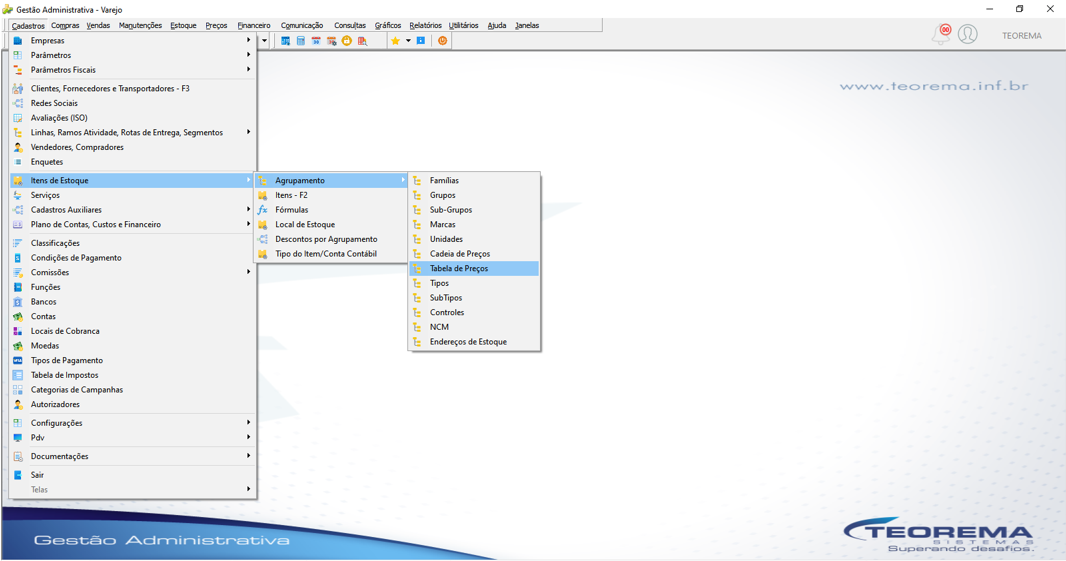Screen dimensions: 1066x561
Task: Open the Ajuda menu
Action: (496, 25)
